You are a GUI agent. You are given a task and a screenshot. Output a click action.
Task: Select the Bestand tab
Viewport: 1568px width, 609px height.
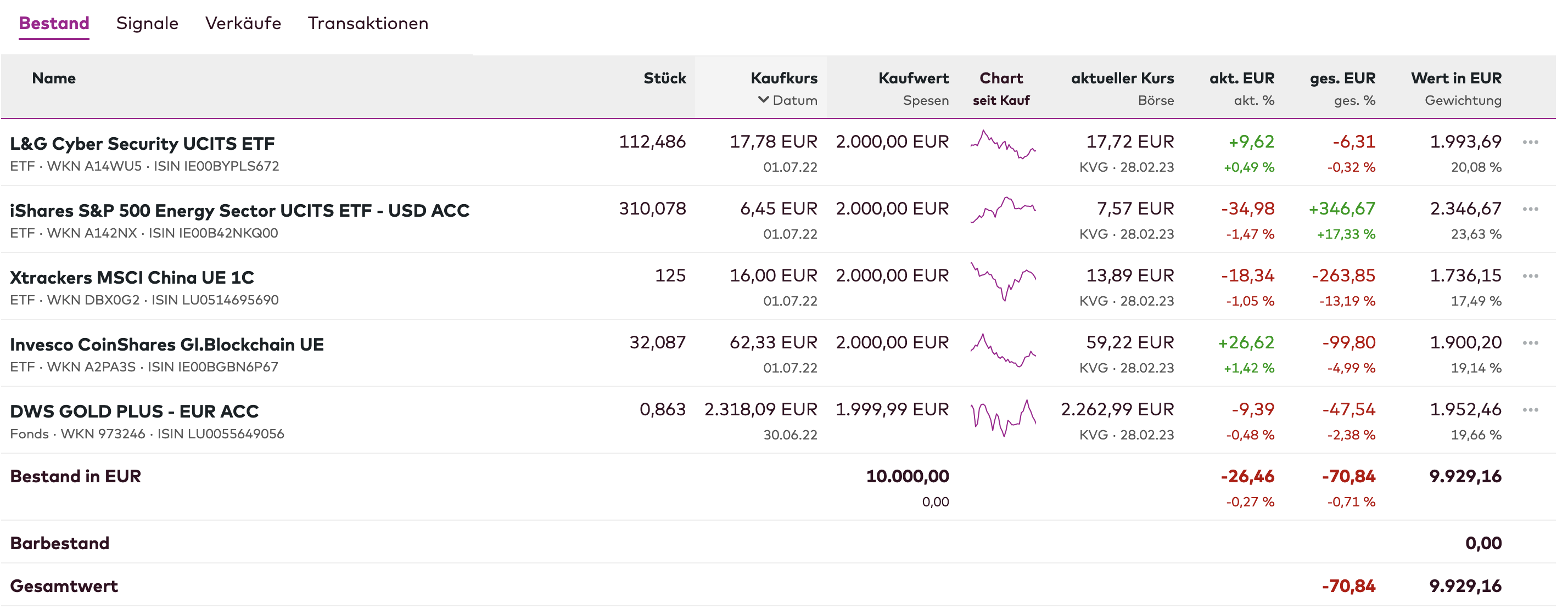54,23
